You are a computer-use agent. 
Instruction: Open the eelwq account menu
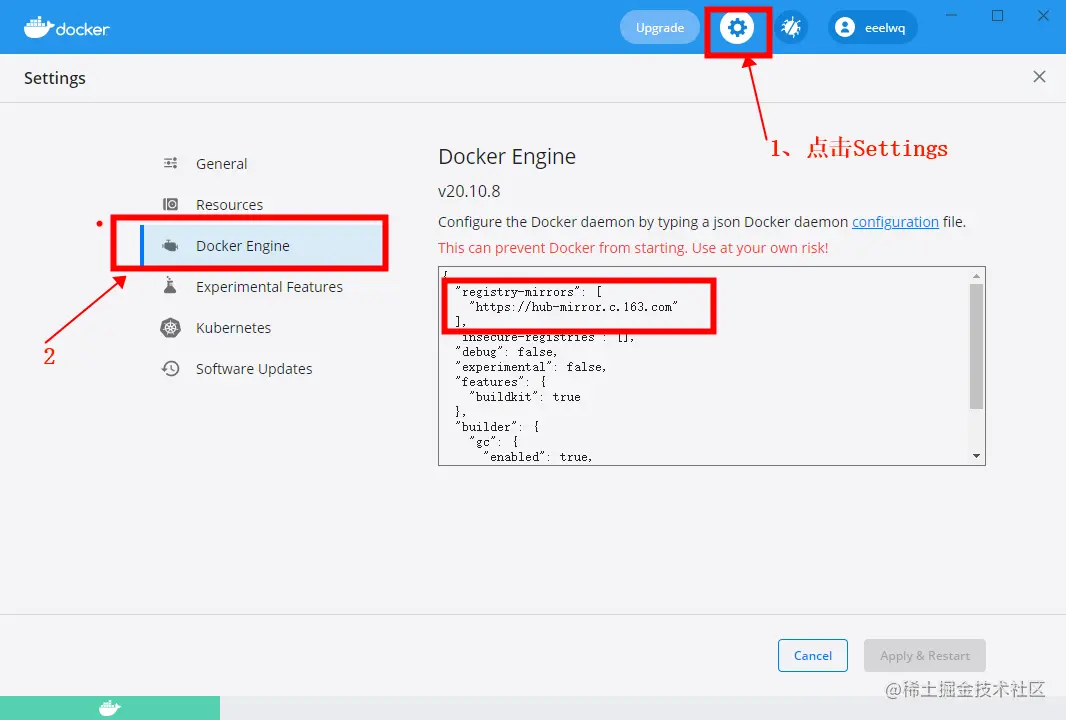(x=873, y=28)
